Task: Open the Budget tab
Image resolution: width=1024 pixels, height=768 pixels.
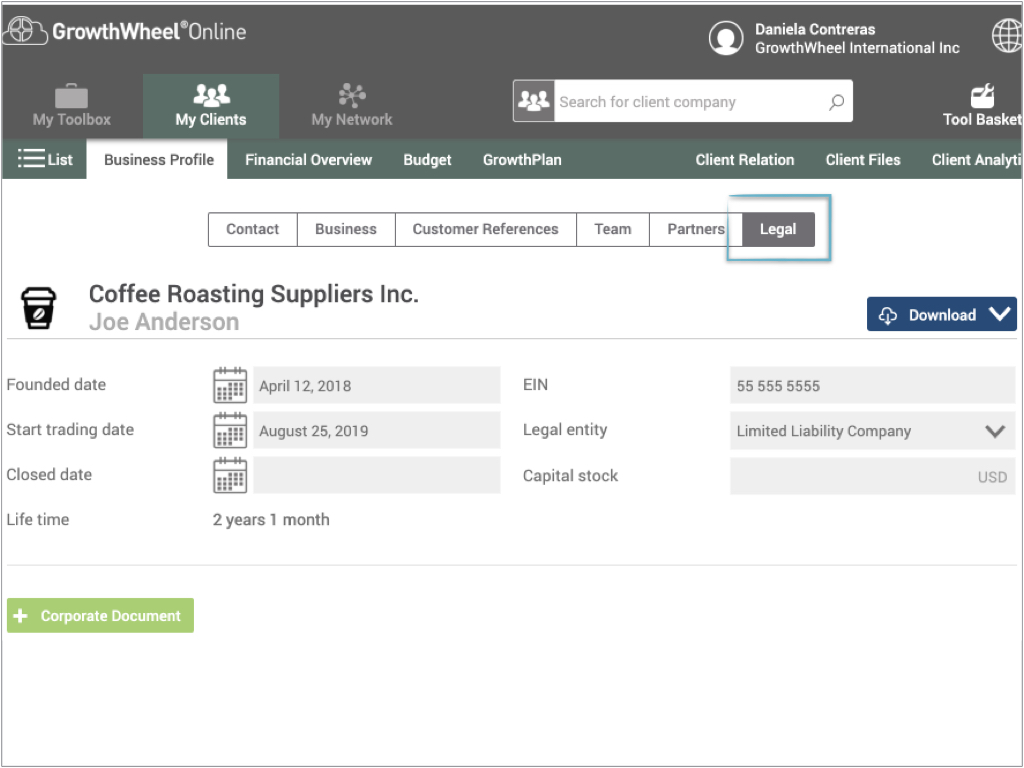Action: pyautogui.click(x=427, y=160)
